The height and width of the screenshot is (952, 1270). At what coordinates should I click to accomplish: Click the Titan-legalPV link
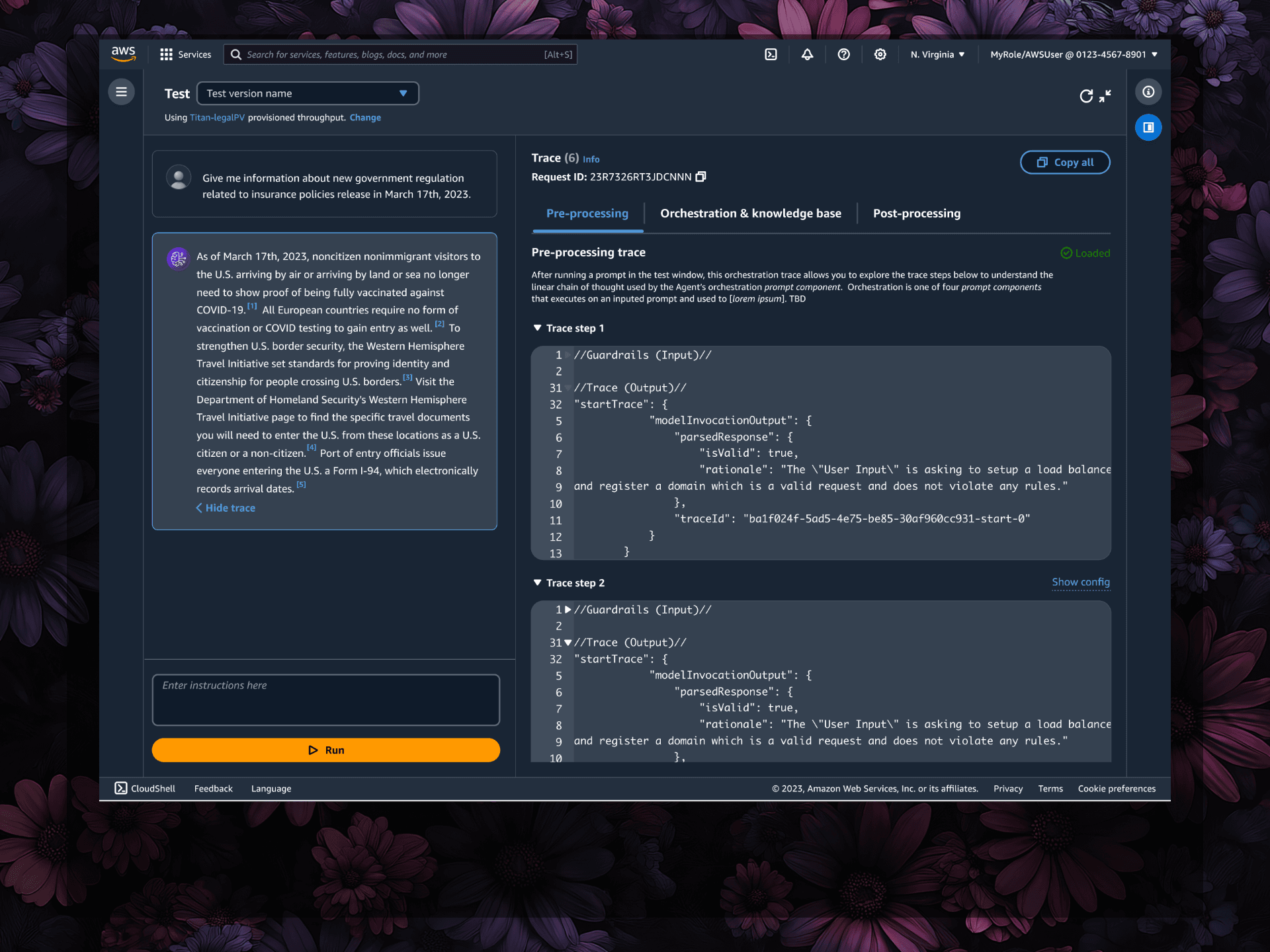tap(217, 118)
